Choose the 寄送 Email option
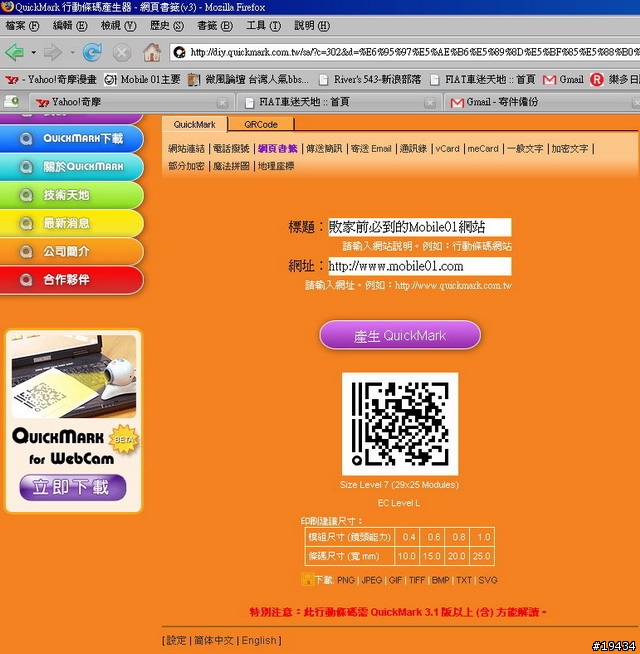 coord(371,148)
